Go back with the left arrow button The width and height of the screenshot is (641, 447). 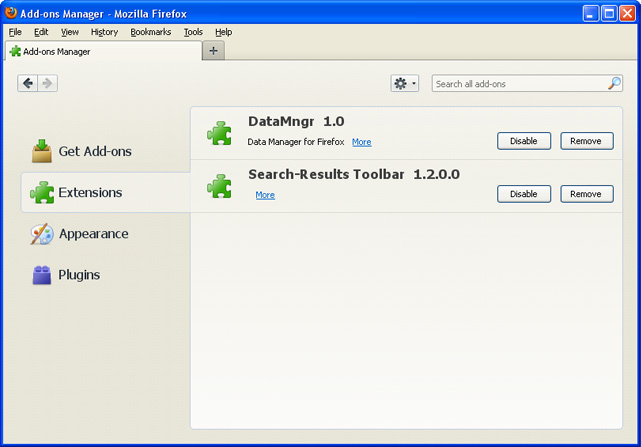28,83
